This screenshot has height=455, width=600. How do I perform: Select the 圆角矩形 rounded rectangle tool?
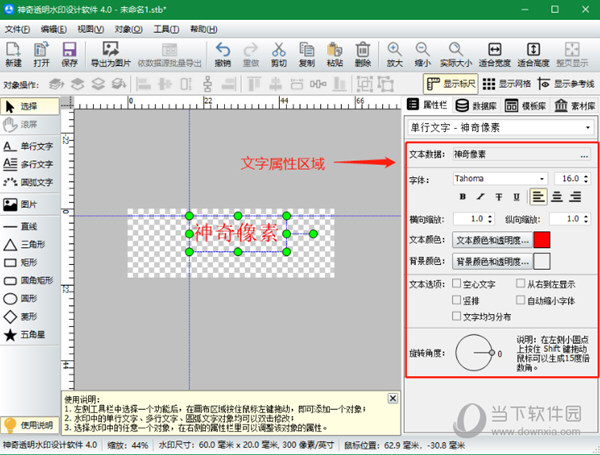pyautogui.click(x=30, y=280)
